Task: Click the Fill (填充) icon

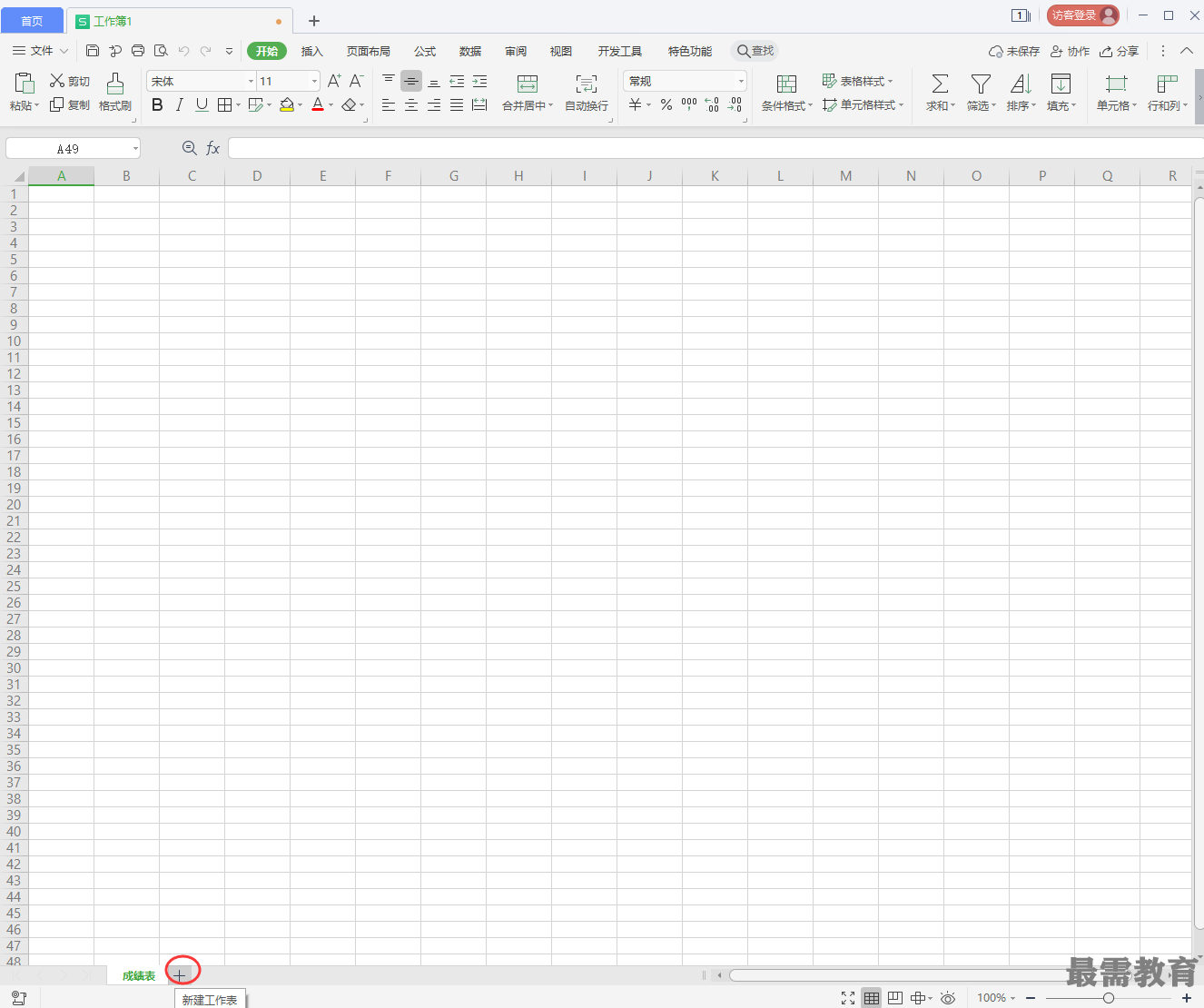Action: (x=1061, y=84)
